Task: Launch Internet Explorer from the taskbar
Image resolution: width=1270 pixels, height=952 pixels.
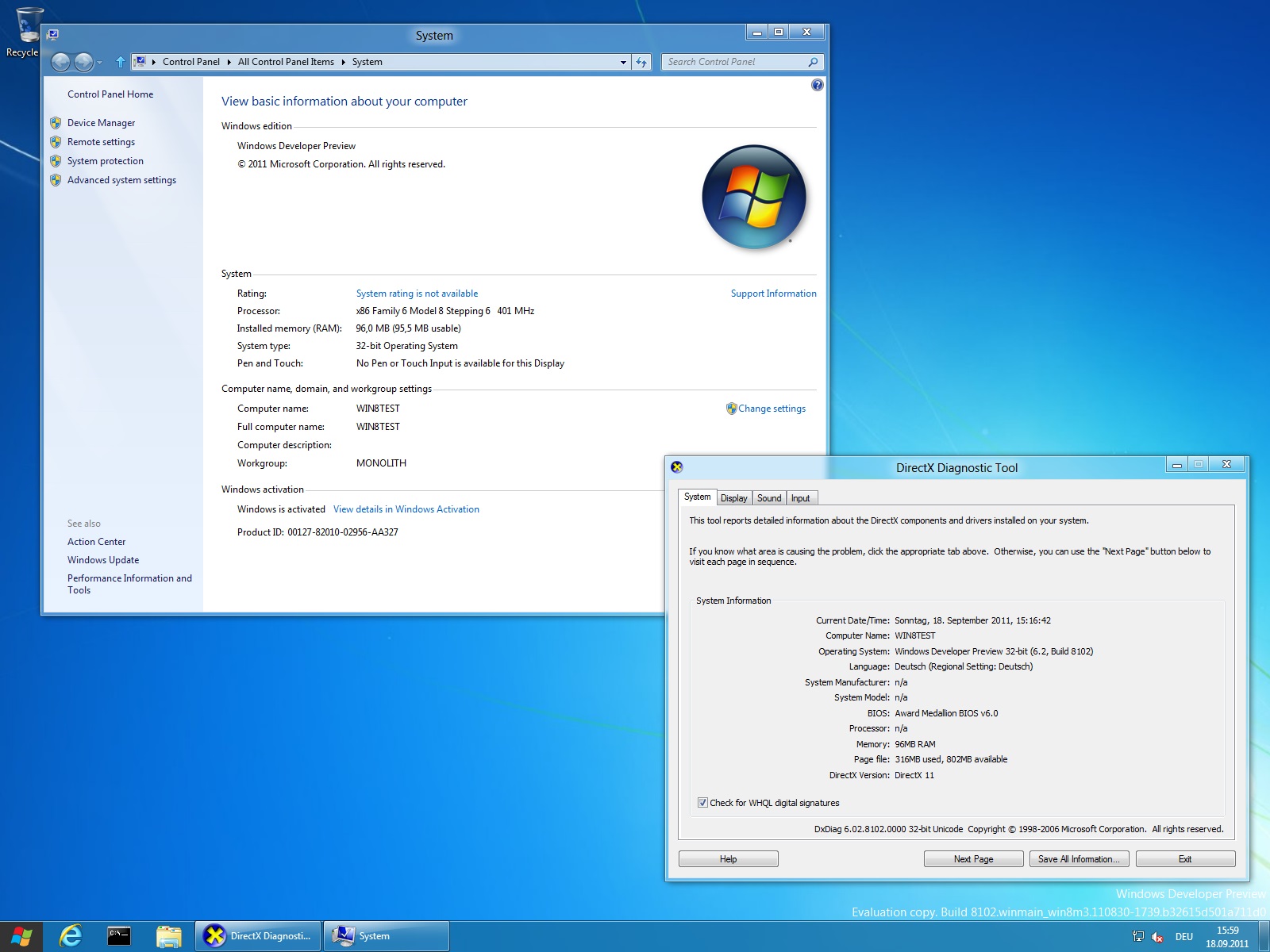Action: click(x=71, y=936)
